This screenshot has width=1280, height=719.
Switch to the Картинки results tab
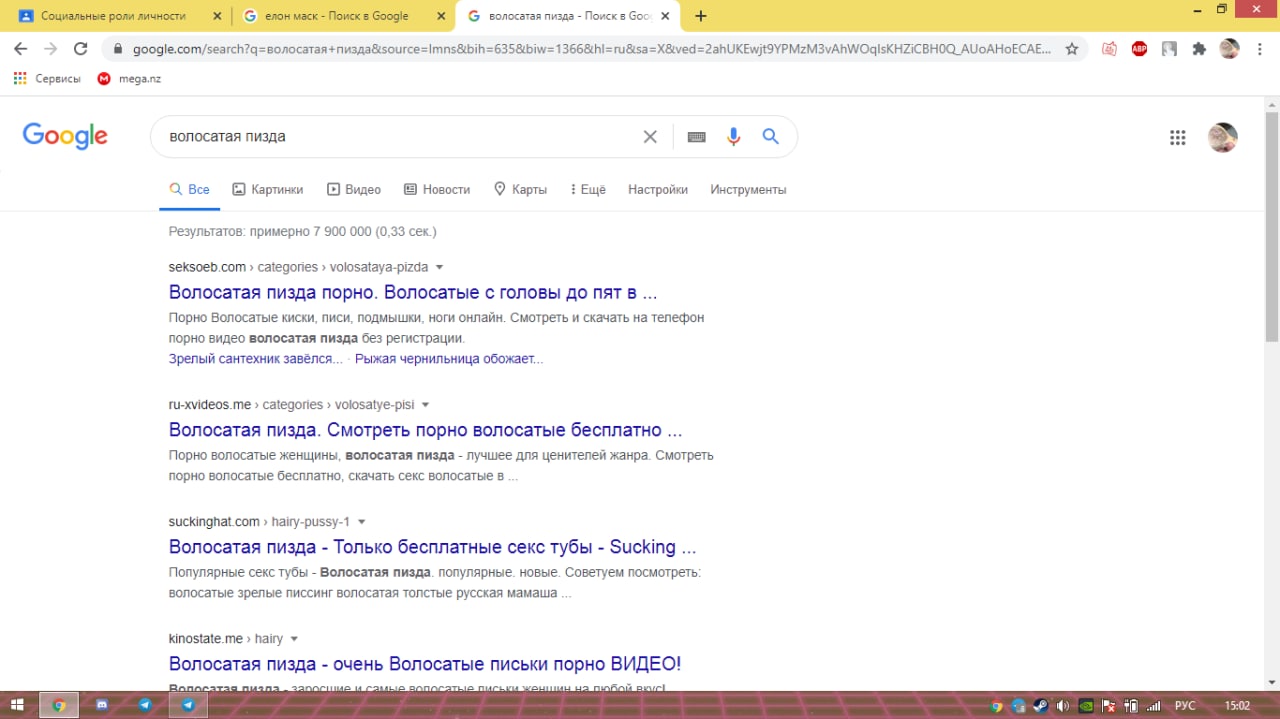click(267, 189)
